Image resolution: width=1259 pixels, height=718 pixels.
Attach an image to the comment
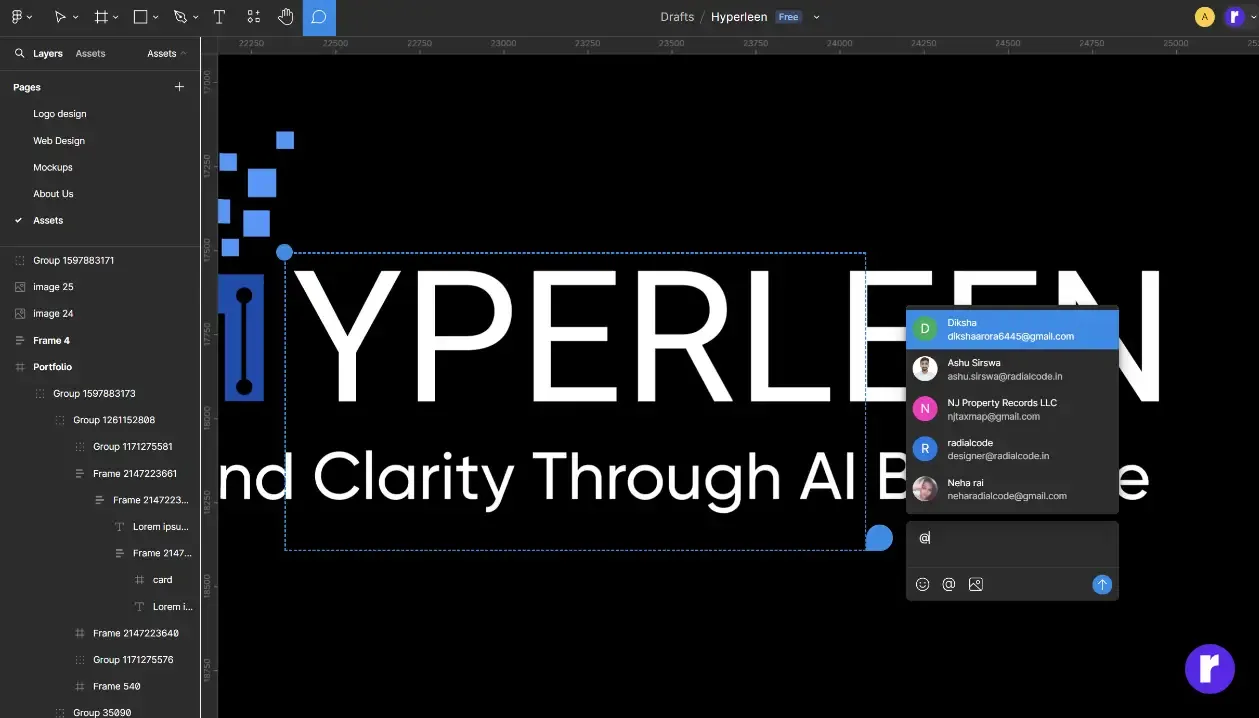pos(976,585)
